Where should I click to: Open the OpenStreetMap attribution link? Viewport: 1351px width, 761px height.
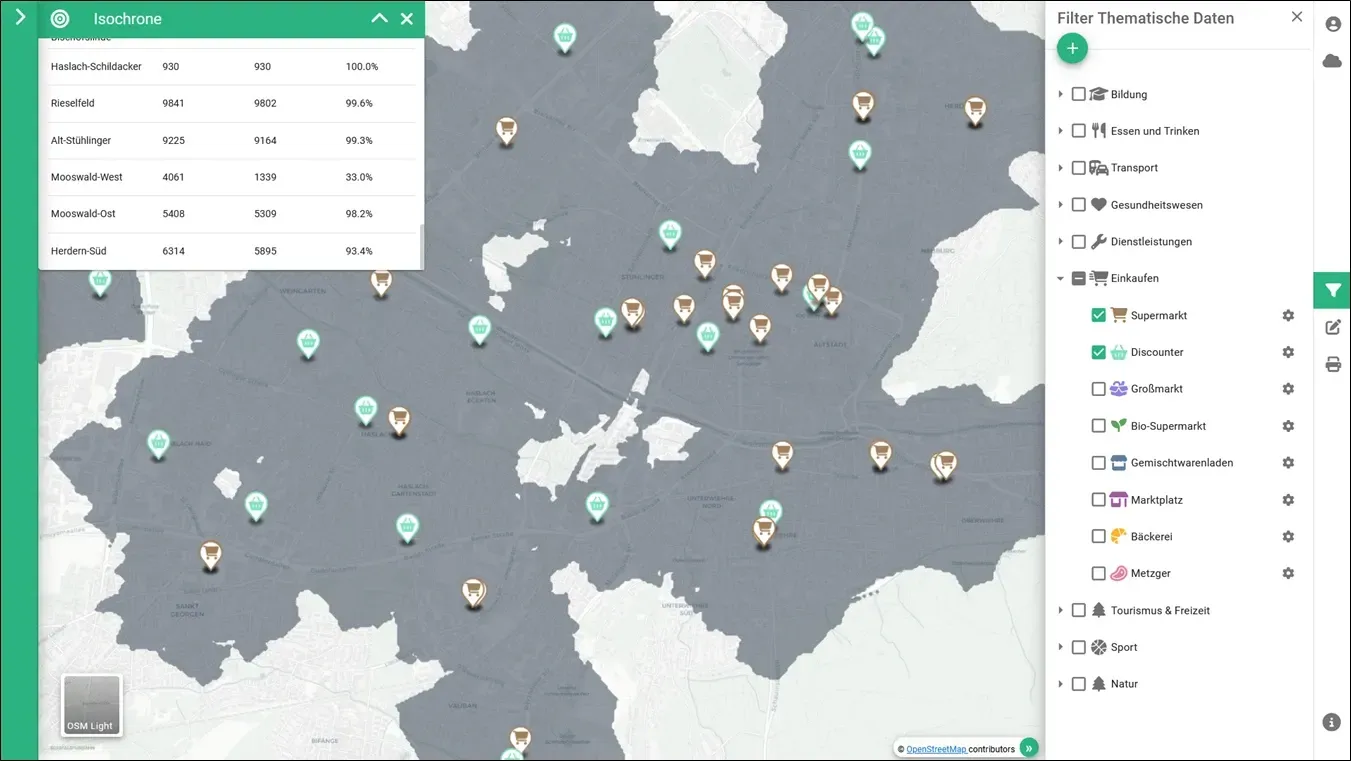[x=936, y=749]
